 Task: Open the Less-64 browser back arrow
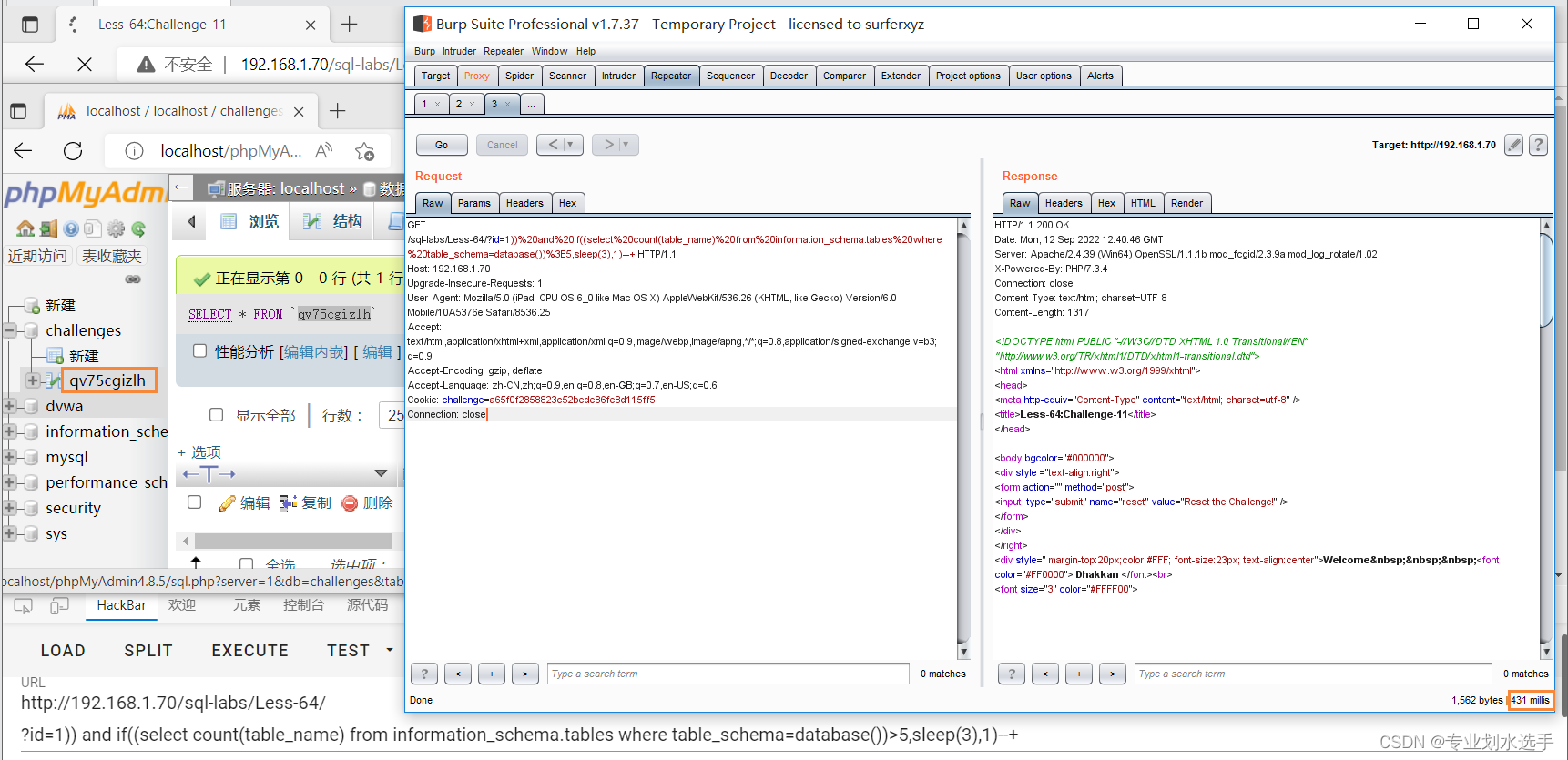(35, 64)
